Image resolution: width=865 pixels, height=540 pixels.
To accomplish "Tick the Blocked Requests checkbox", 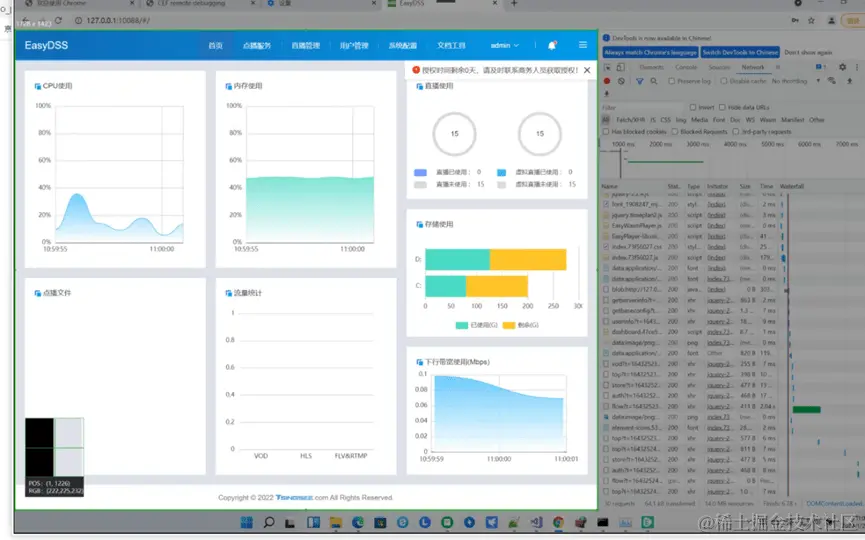I will pos(674,132).
